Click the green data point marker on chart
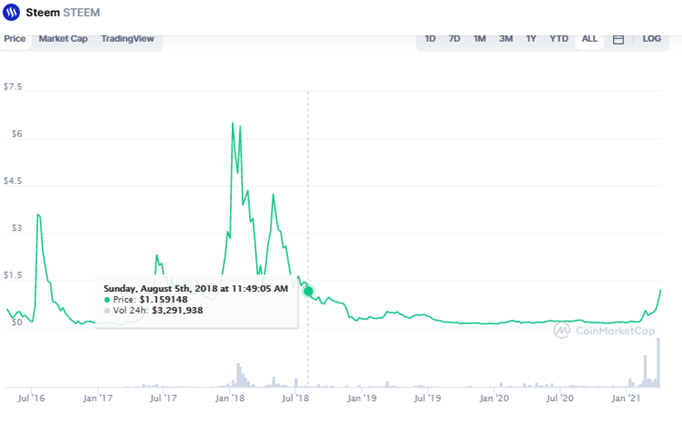This screenshot has height=424, width=682. [x=308, y=291]
